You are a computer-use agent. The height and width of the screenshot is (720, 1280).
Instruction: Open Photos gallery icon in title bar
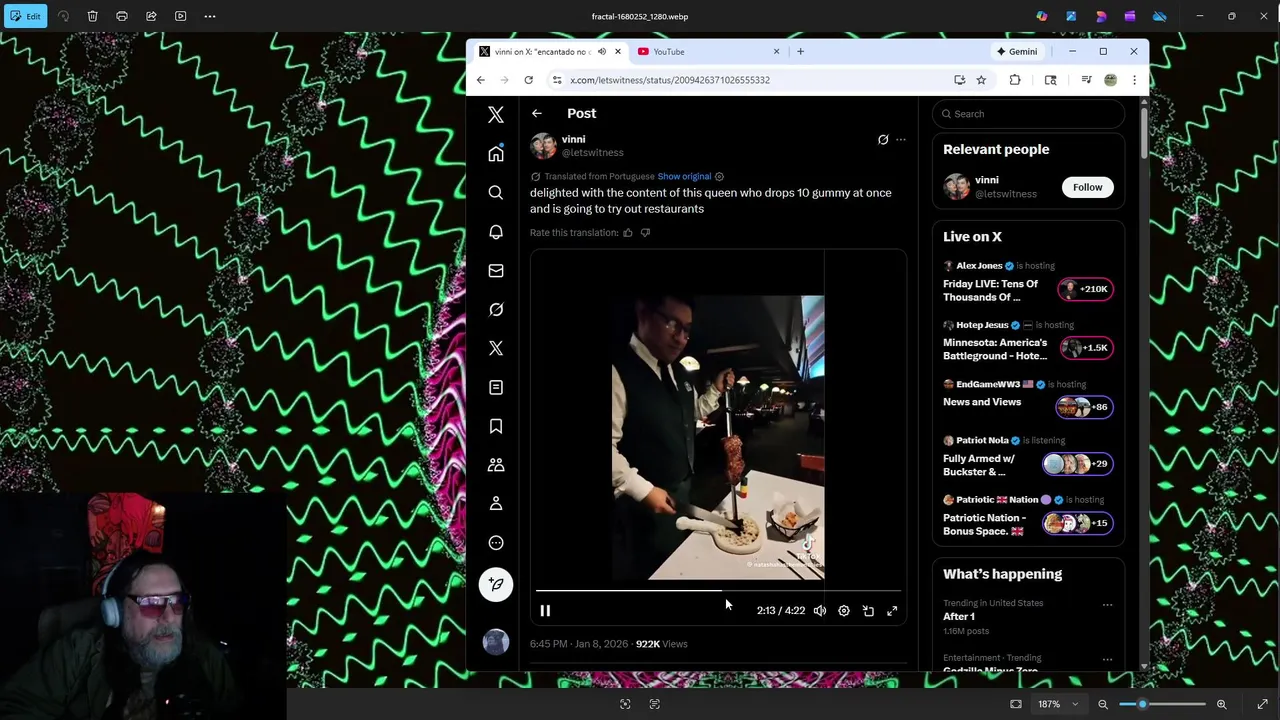coord(1071,16)
